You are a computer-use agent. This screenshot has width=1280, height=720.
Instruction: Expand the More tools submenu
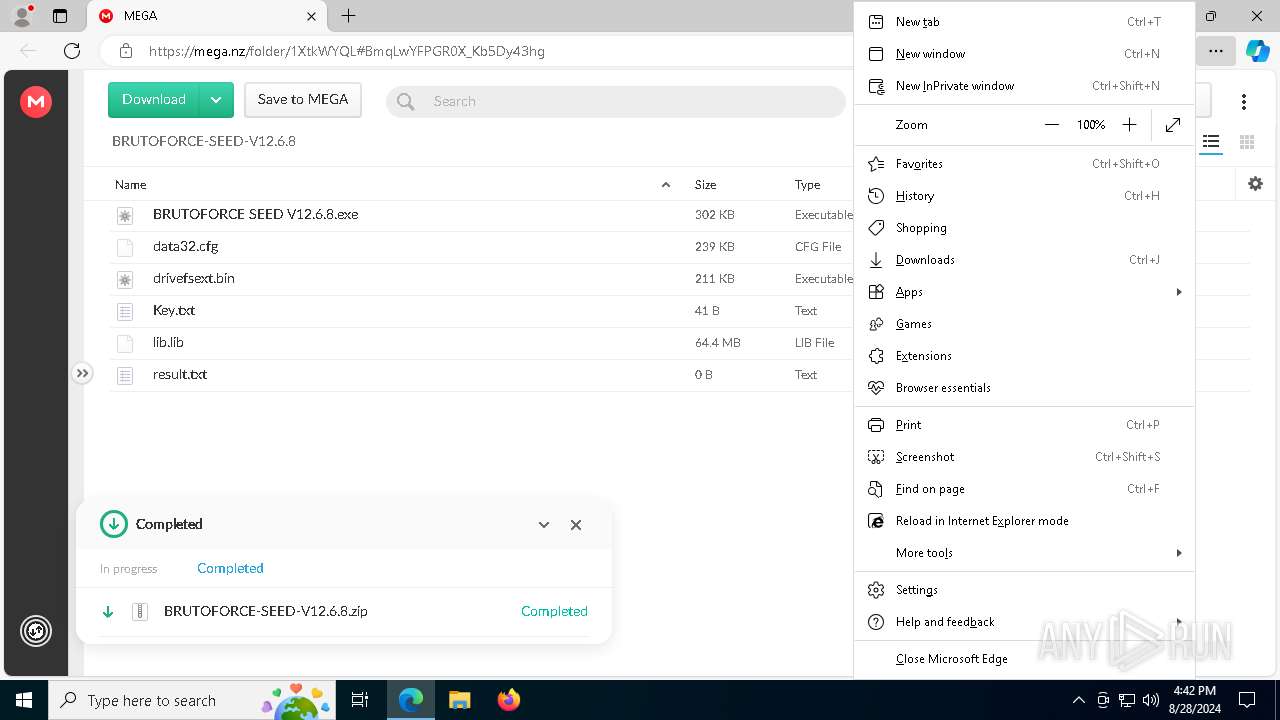pos(1025,553)
